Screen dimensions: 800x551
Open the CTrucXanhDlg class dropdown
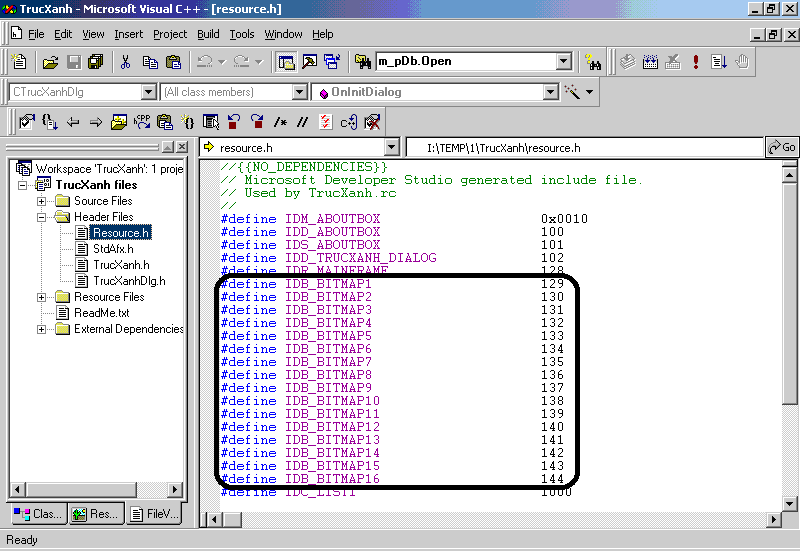(x=149, y=92)
